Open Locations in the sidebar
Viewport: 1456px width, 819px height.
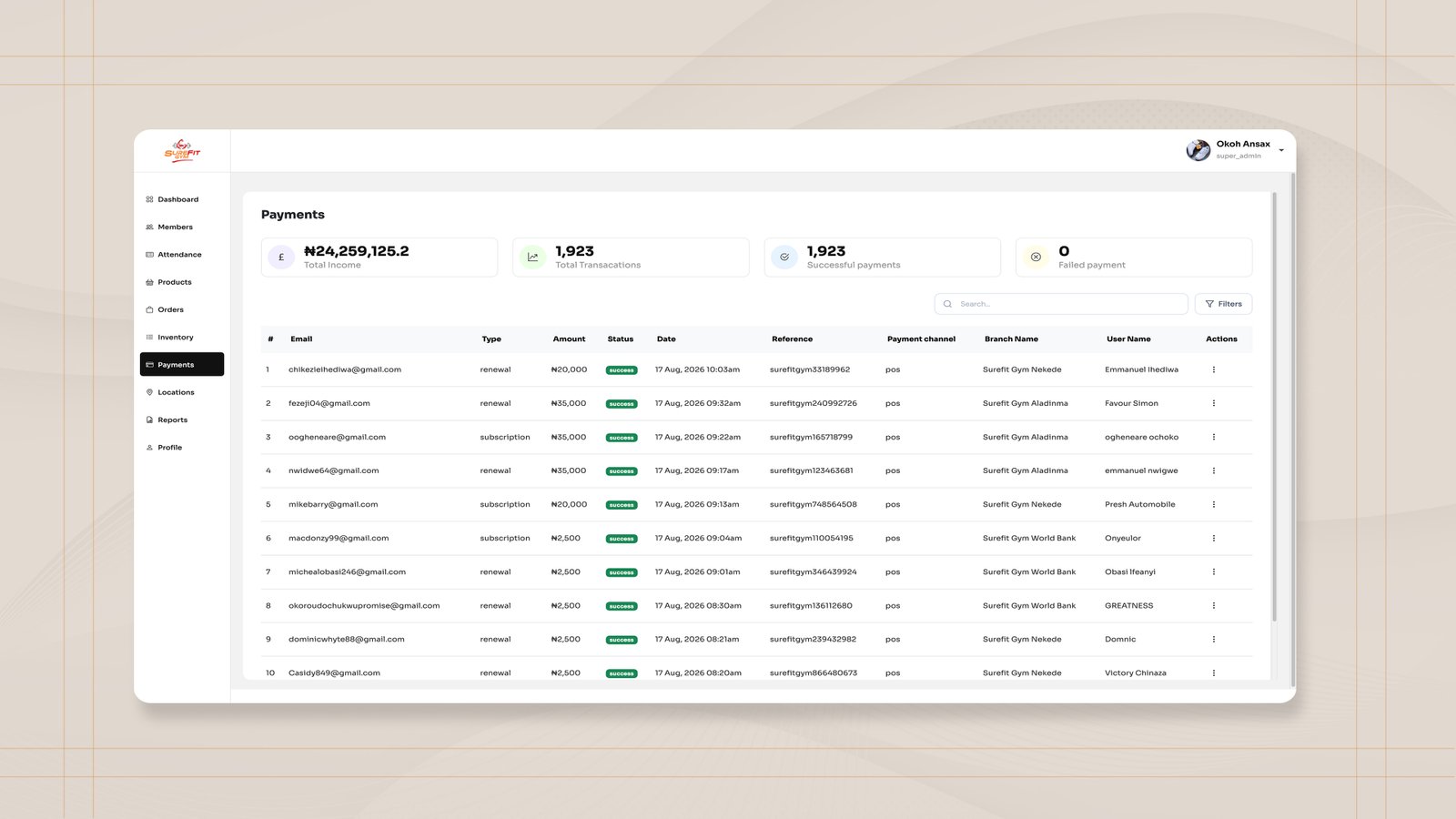182,392
